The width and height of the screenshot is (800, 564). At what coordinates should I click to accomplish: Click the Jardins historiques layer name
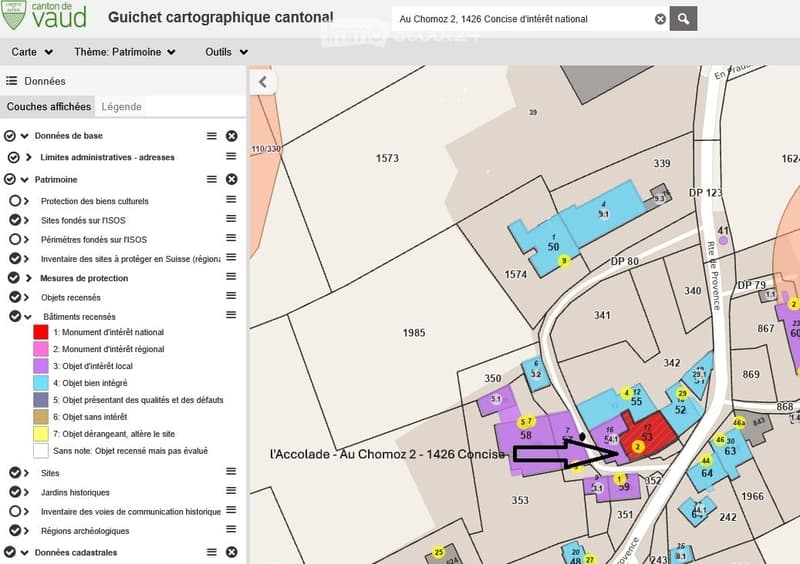click(75, 493)
